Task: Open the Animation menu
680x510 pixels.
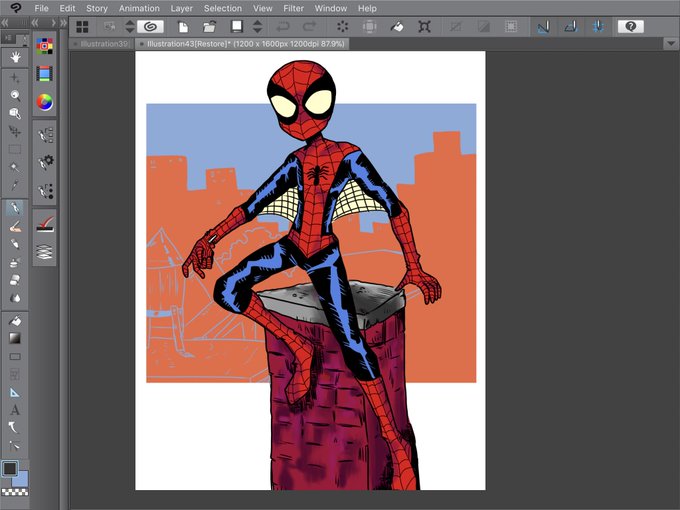Action: pyautogui.click(x=139, y=8)
